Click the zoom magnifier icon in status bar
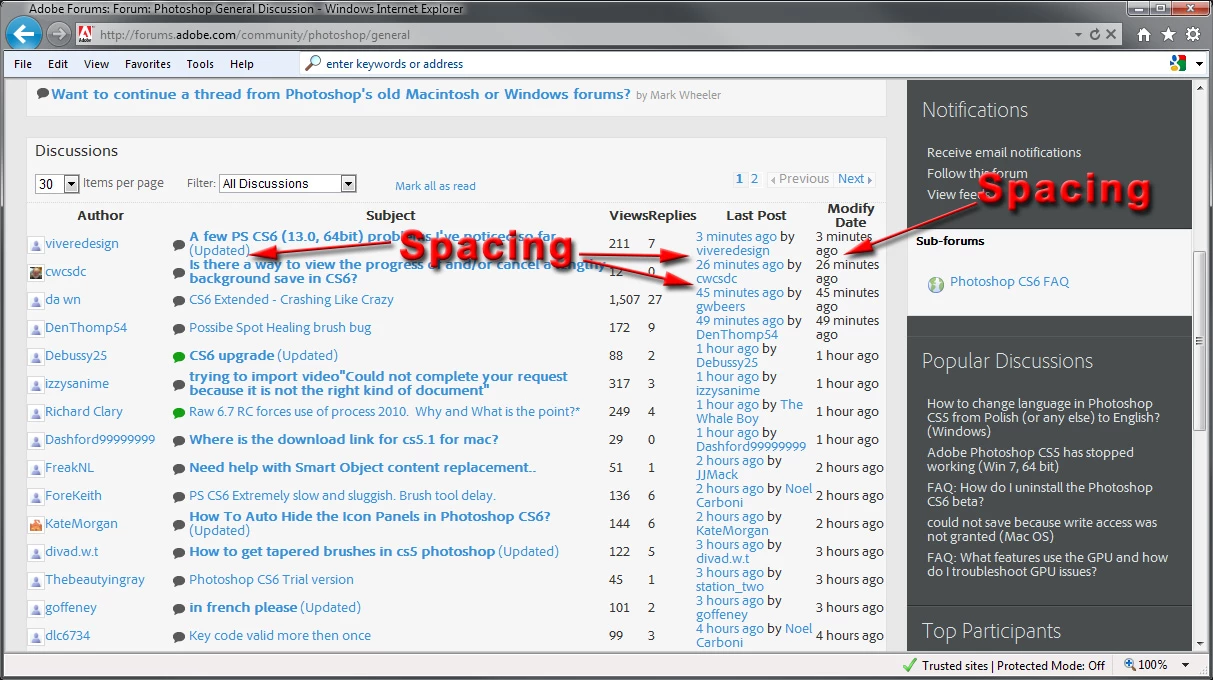Image resolution: width=1213 pixels, height=680 pixels. pyautogui.click(x=1130, y=665)
